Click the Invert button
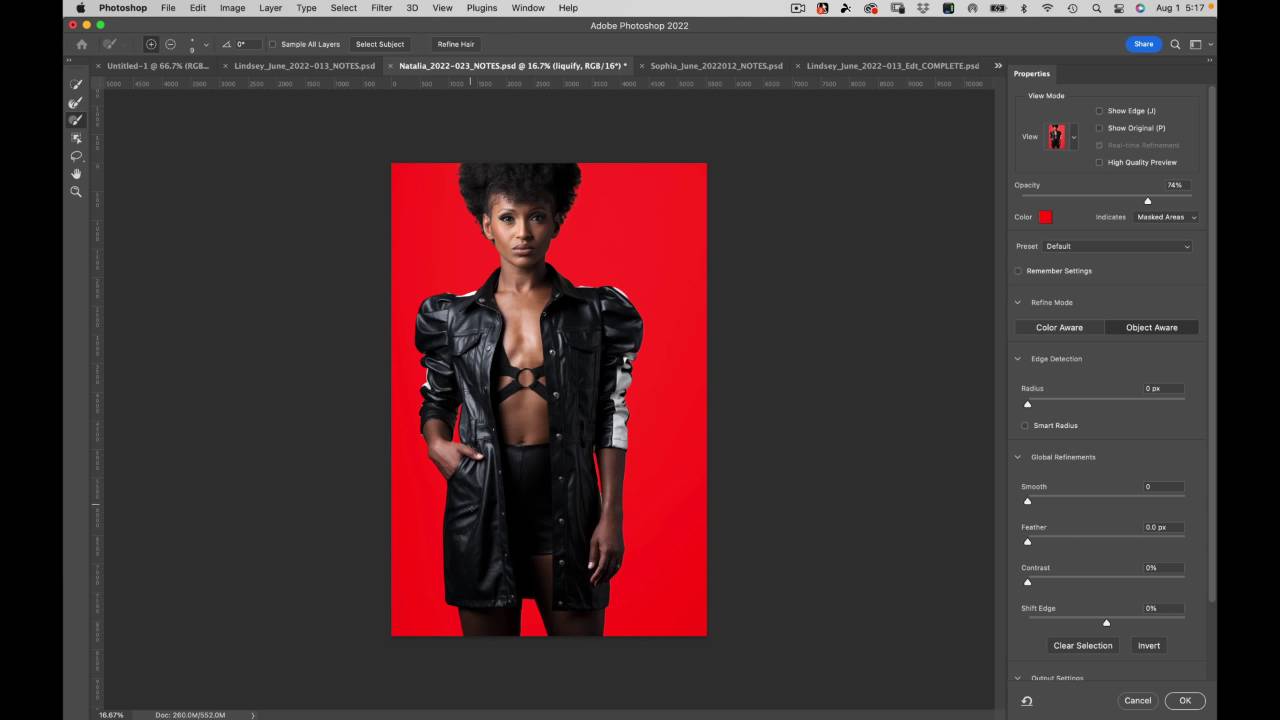 coord(1149,645)
